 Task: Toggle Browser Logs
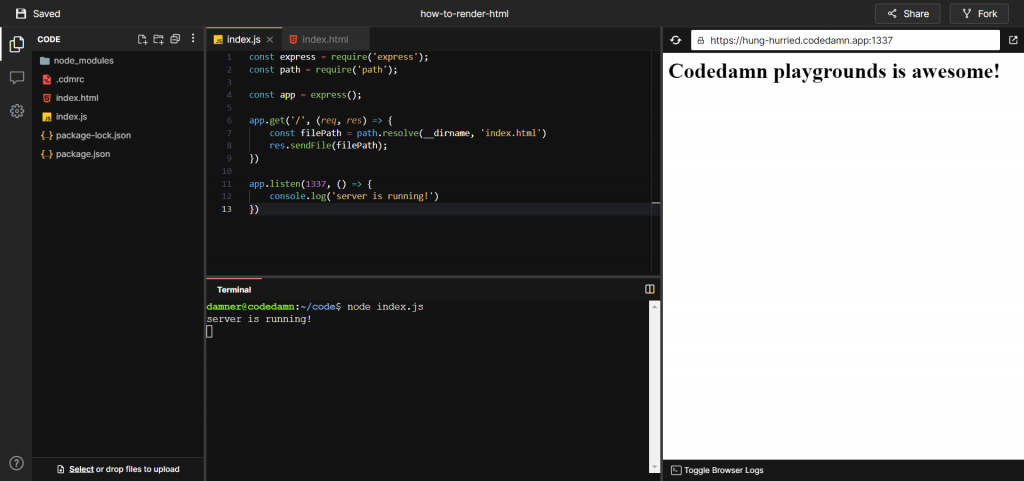(717, 470)
